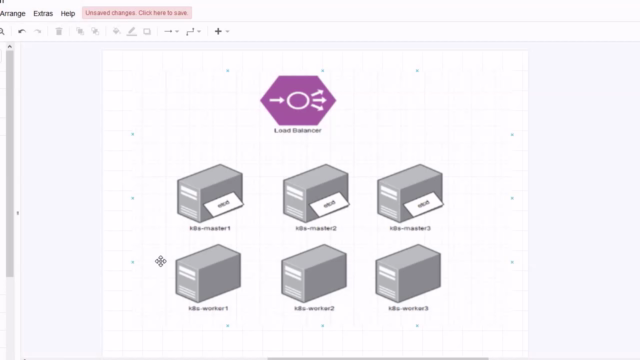Open the plus insert dropdown
Viewport: 640px width, 360px height.
pos(222,31)
